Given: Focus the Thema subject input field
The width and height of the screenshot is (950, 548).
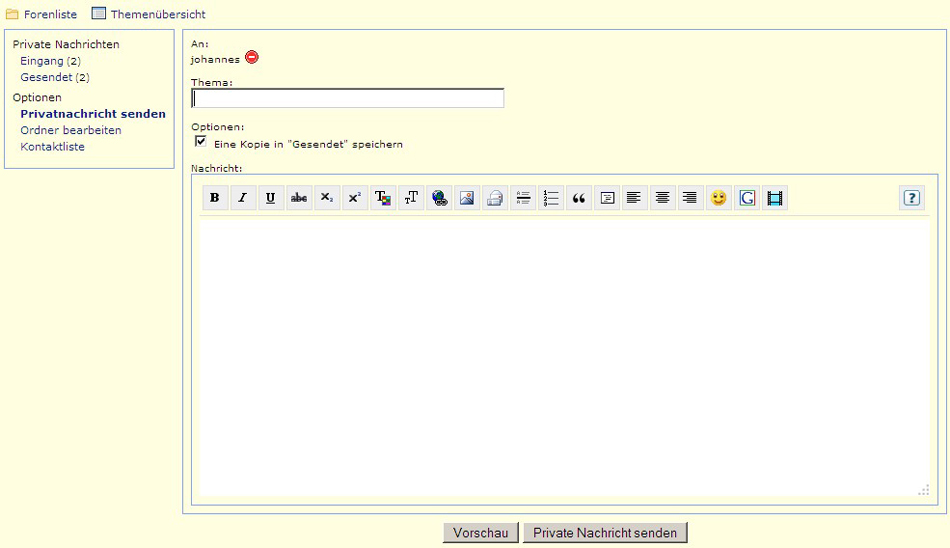Looking at the screenshot, I should tap(347, 98).
